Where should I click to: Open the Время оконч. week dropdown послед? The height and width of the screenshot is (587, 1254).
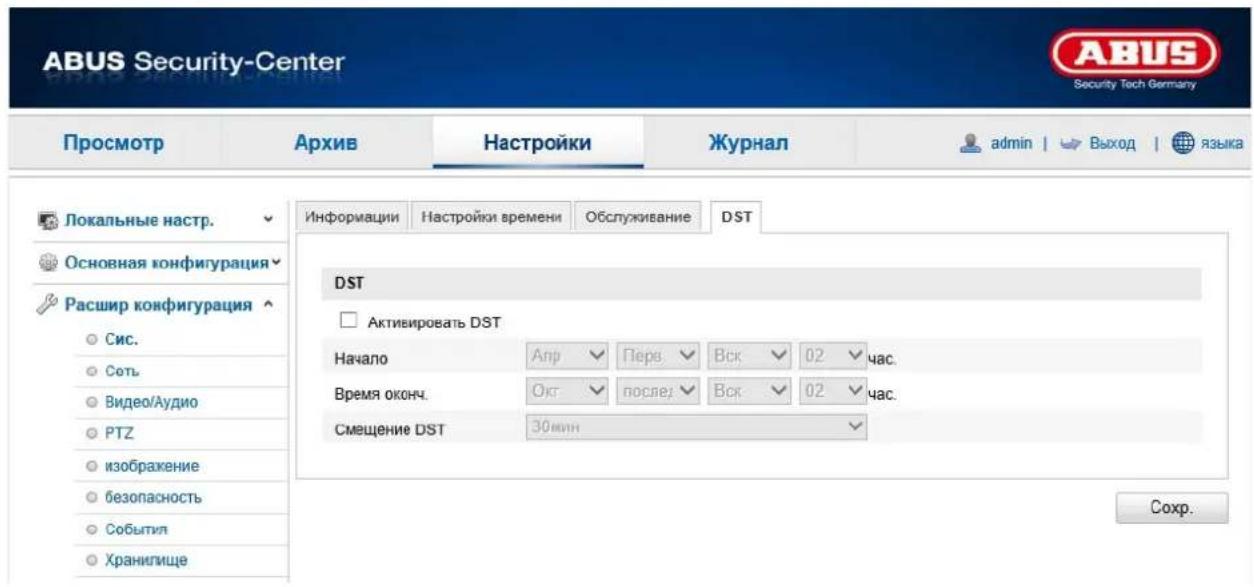(x=657, y=390)
